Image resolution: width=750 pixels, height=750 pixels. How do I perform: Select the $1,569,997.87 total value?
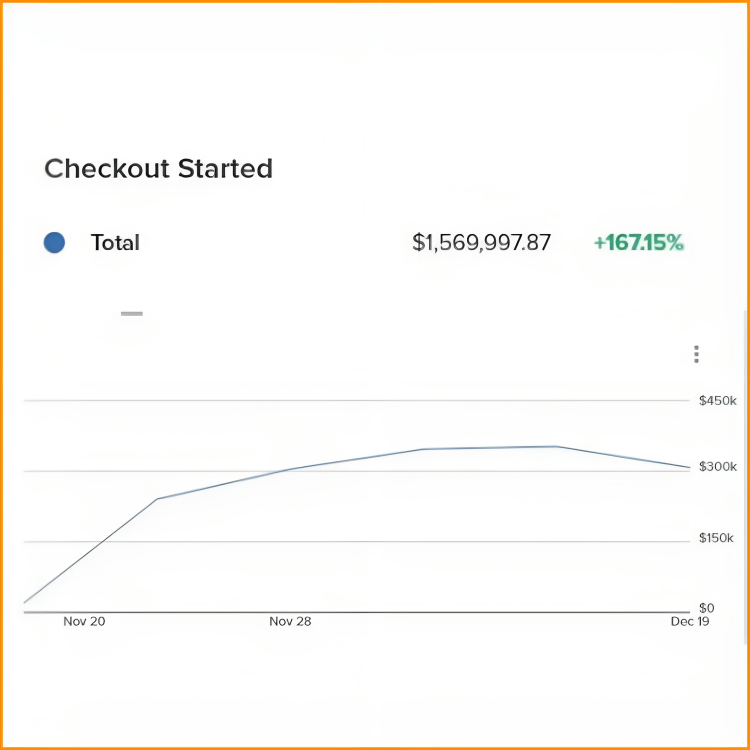481,242
